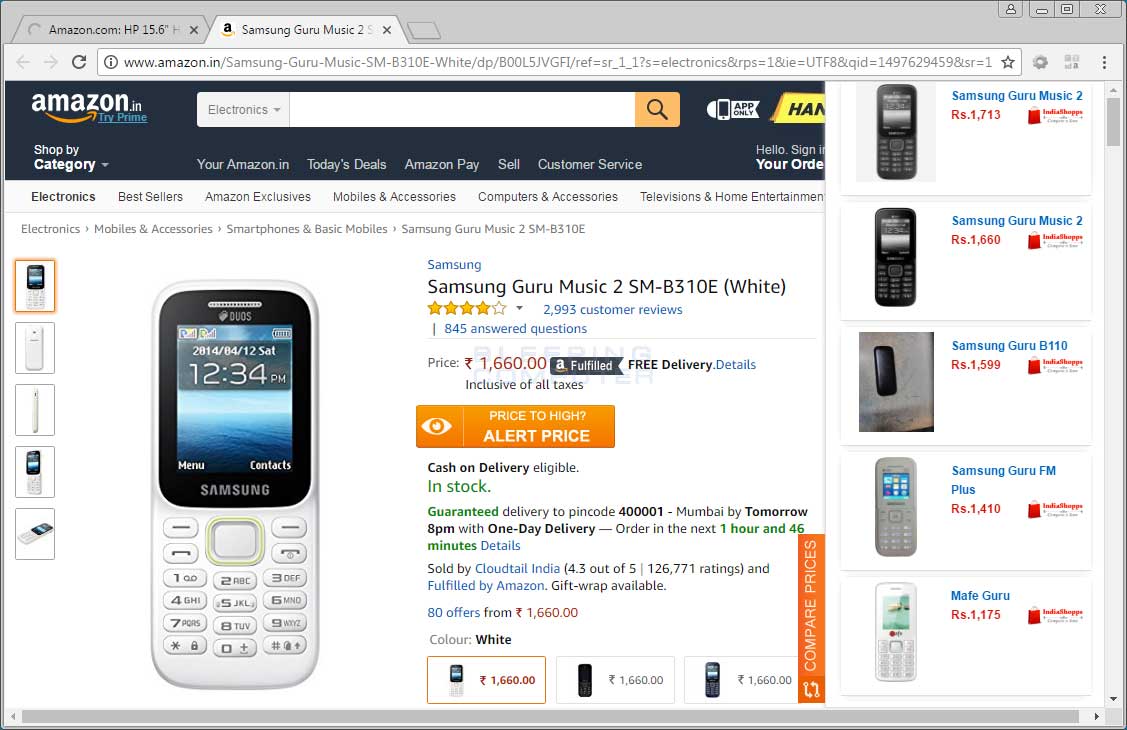The image size is (1127, 730).
Task: Expand the star rating breakdown arrow
Action: pyautogui.click(x=519, y=308)
